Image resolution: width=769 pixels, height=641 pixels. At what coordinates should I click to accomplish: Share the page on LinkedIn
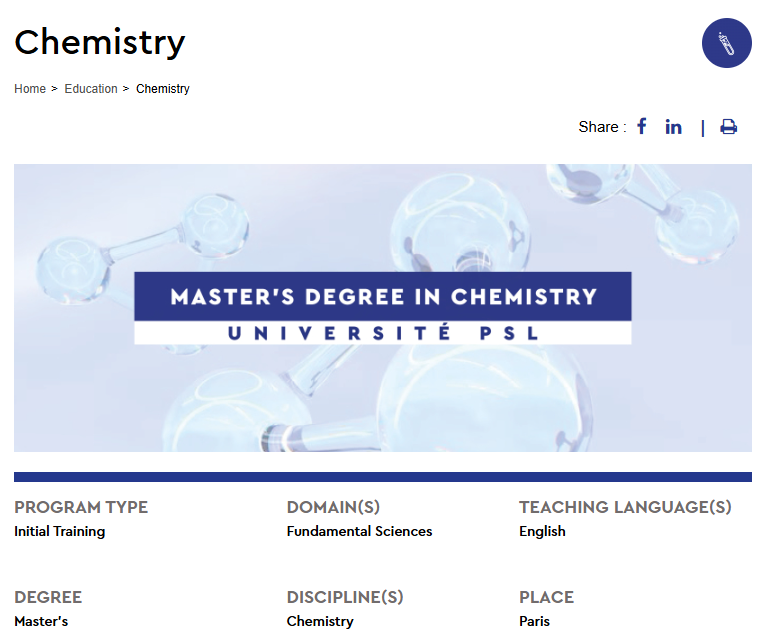click(673, 127)
